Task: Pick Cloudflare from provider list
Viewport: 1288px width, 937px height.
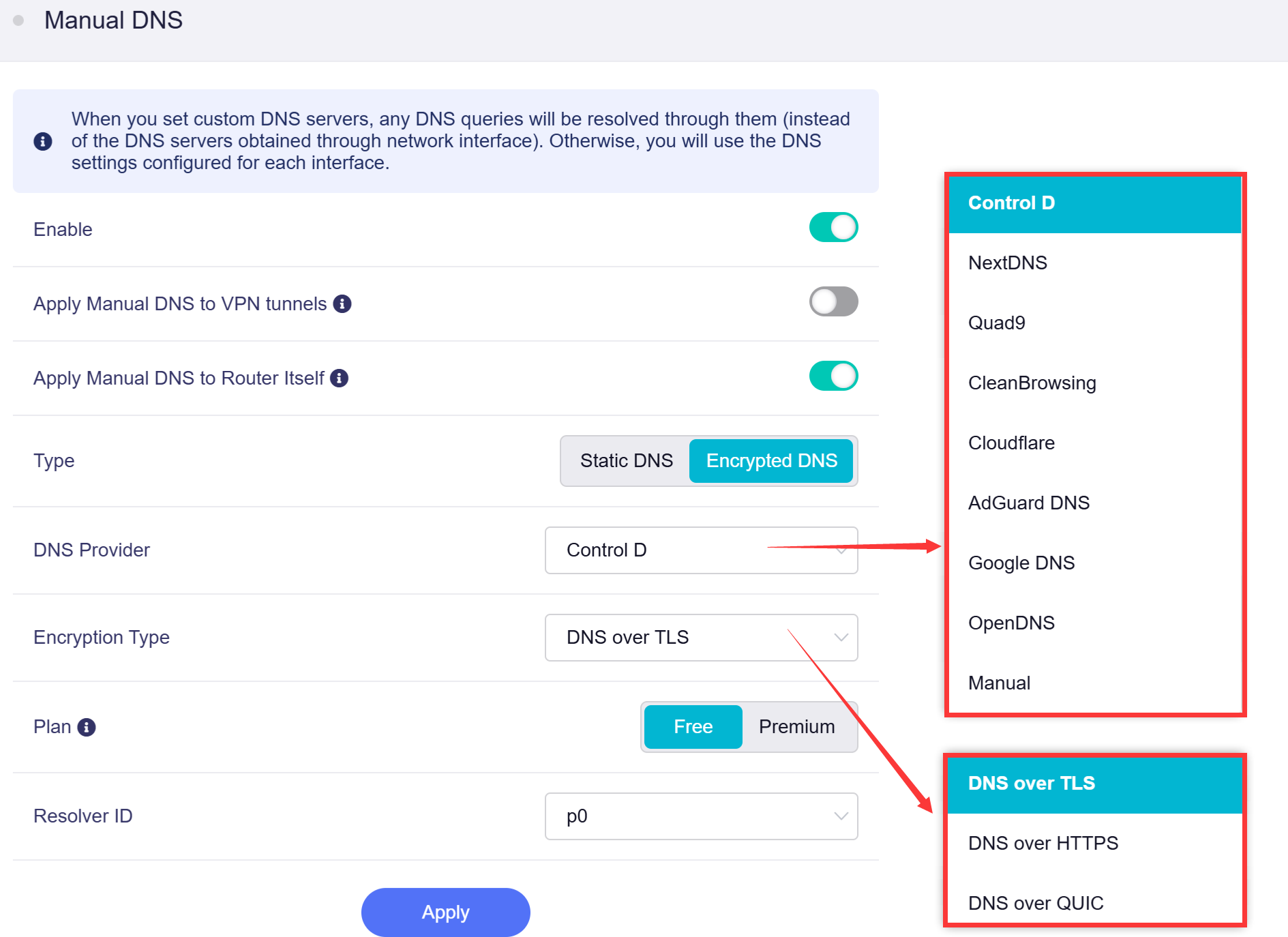Action: click(1094, 443)
